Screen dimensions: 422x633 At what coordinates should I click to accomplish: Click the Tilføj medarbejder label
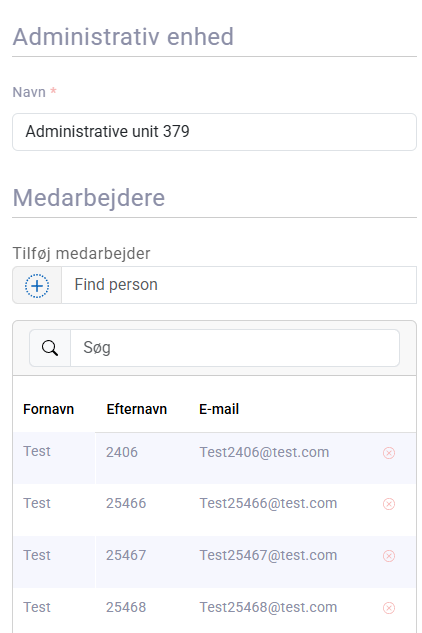82,254
